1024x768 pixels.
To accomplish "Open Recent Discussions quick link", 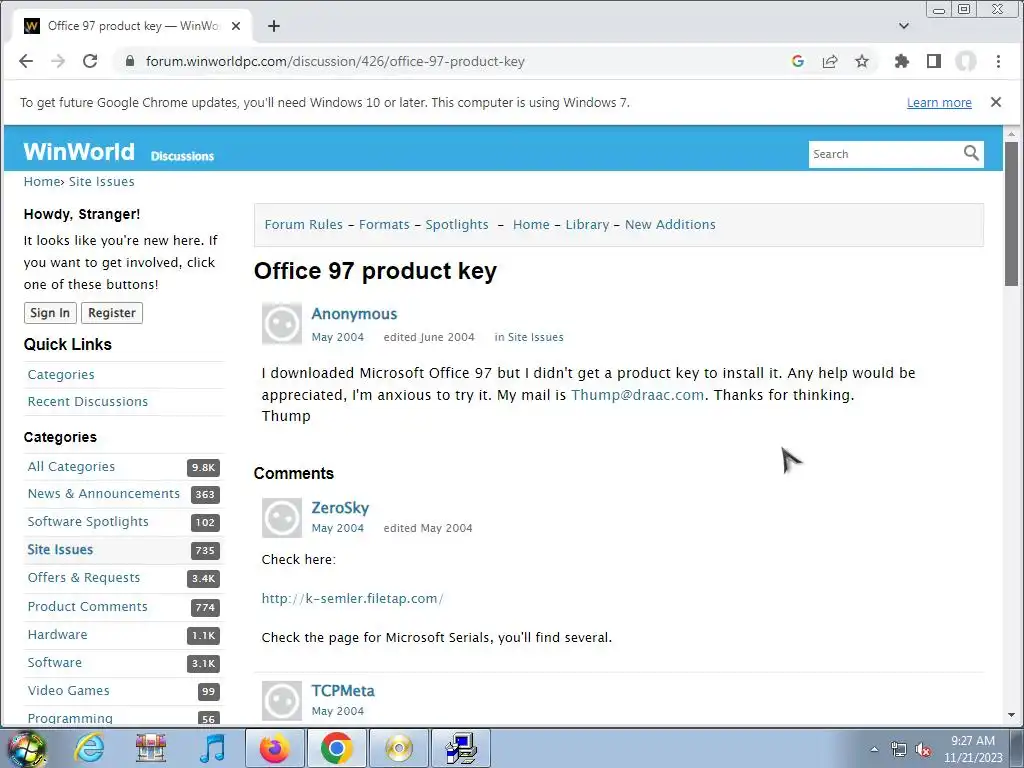I will click(x=88, y=402).
